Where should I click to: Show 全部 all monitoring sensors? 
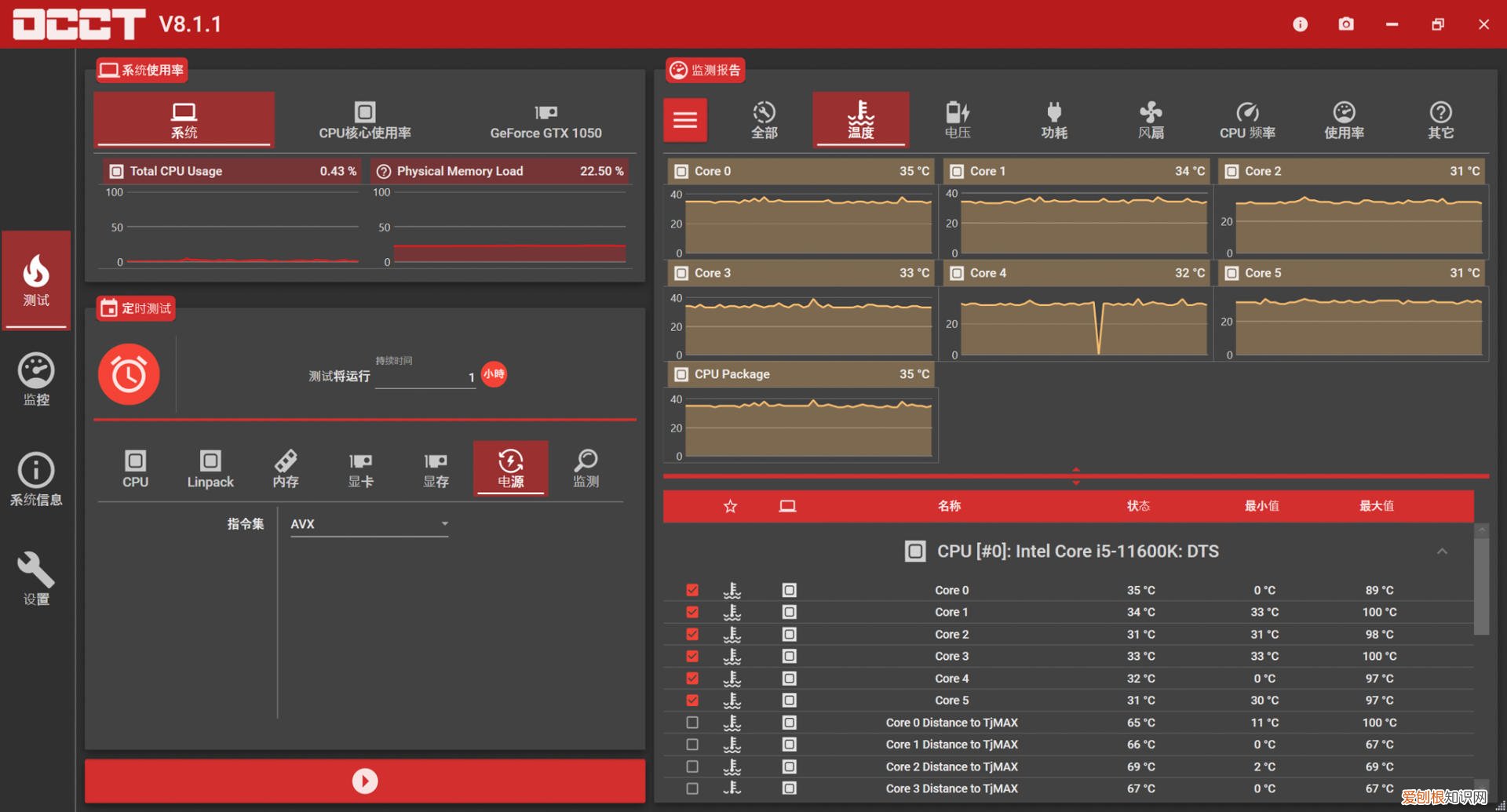click(764, 120)
